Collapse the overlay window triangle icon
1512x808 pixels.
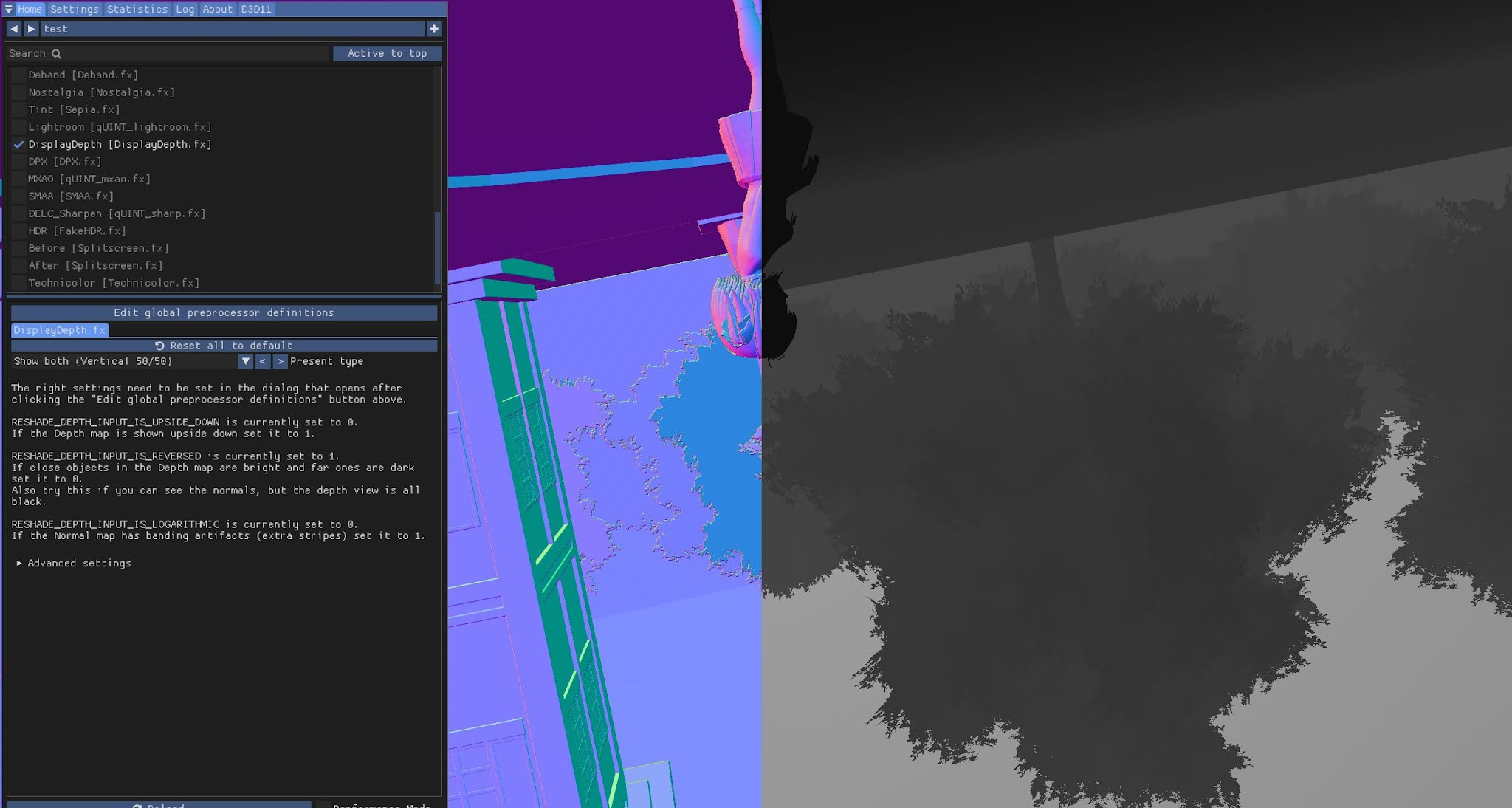[8, 9]
